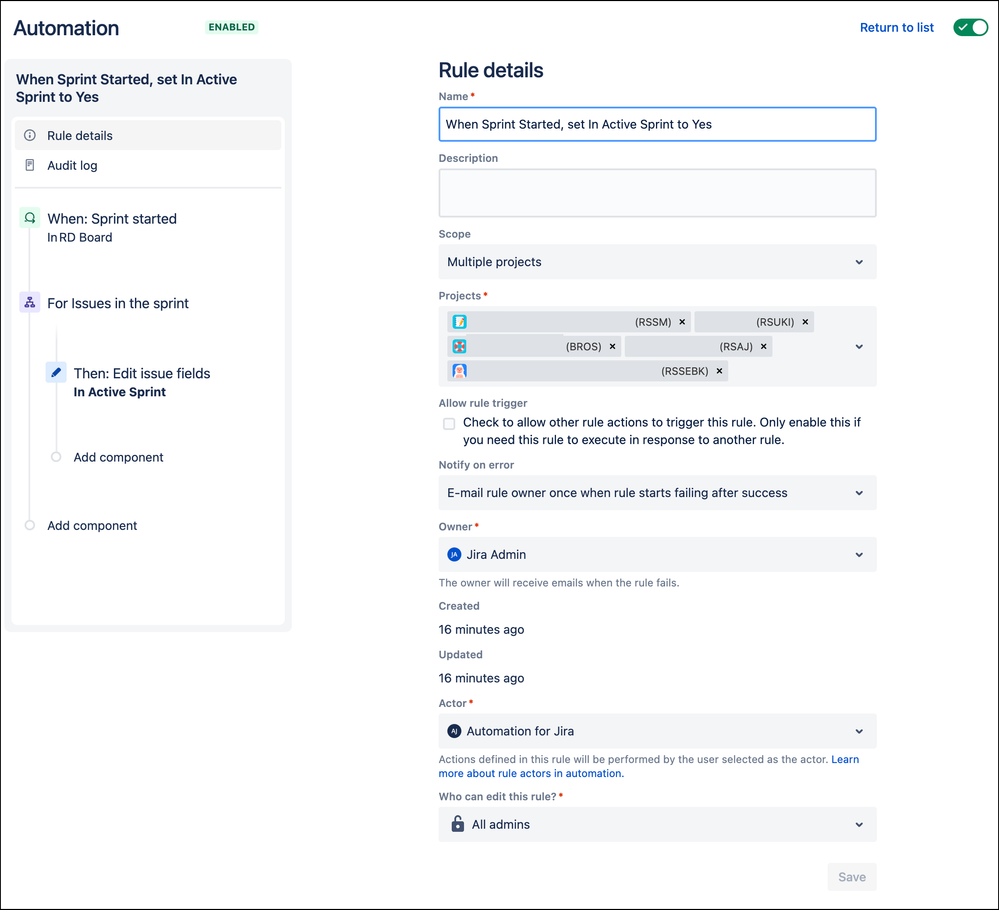Click the BROS project lifebuoy icon

pyautogui.click(x=459, y=346)
